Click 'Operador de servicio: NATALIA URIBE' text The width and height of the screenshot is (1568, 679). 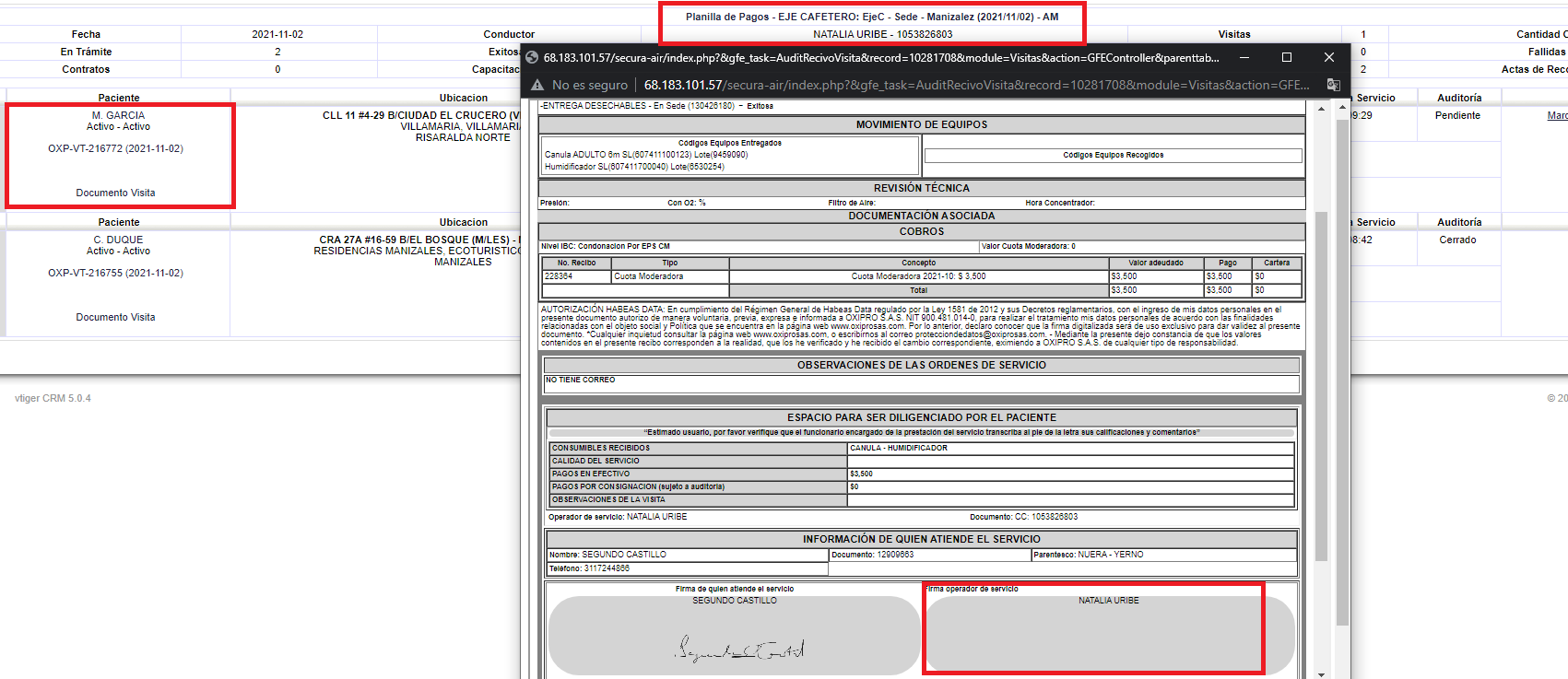pos(618,517)
